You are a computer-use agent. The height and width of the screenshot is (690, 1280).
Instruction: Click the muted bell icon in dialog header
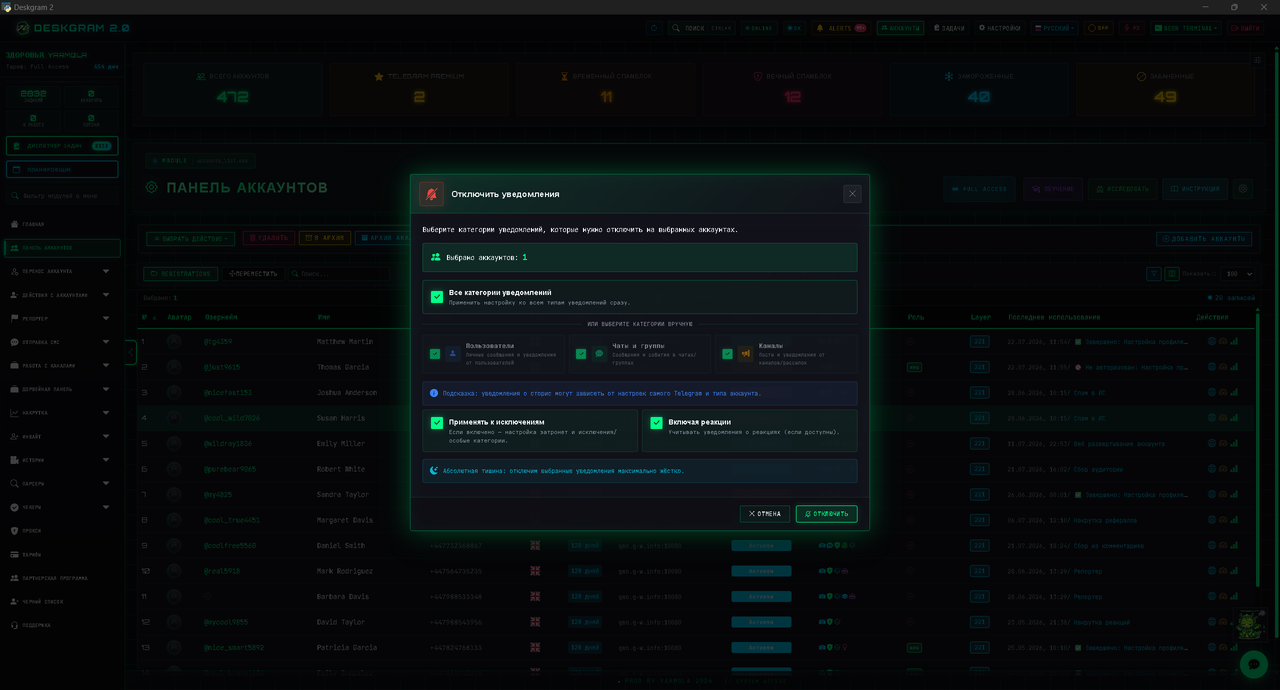(x=431, y=194)
